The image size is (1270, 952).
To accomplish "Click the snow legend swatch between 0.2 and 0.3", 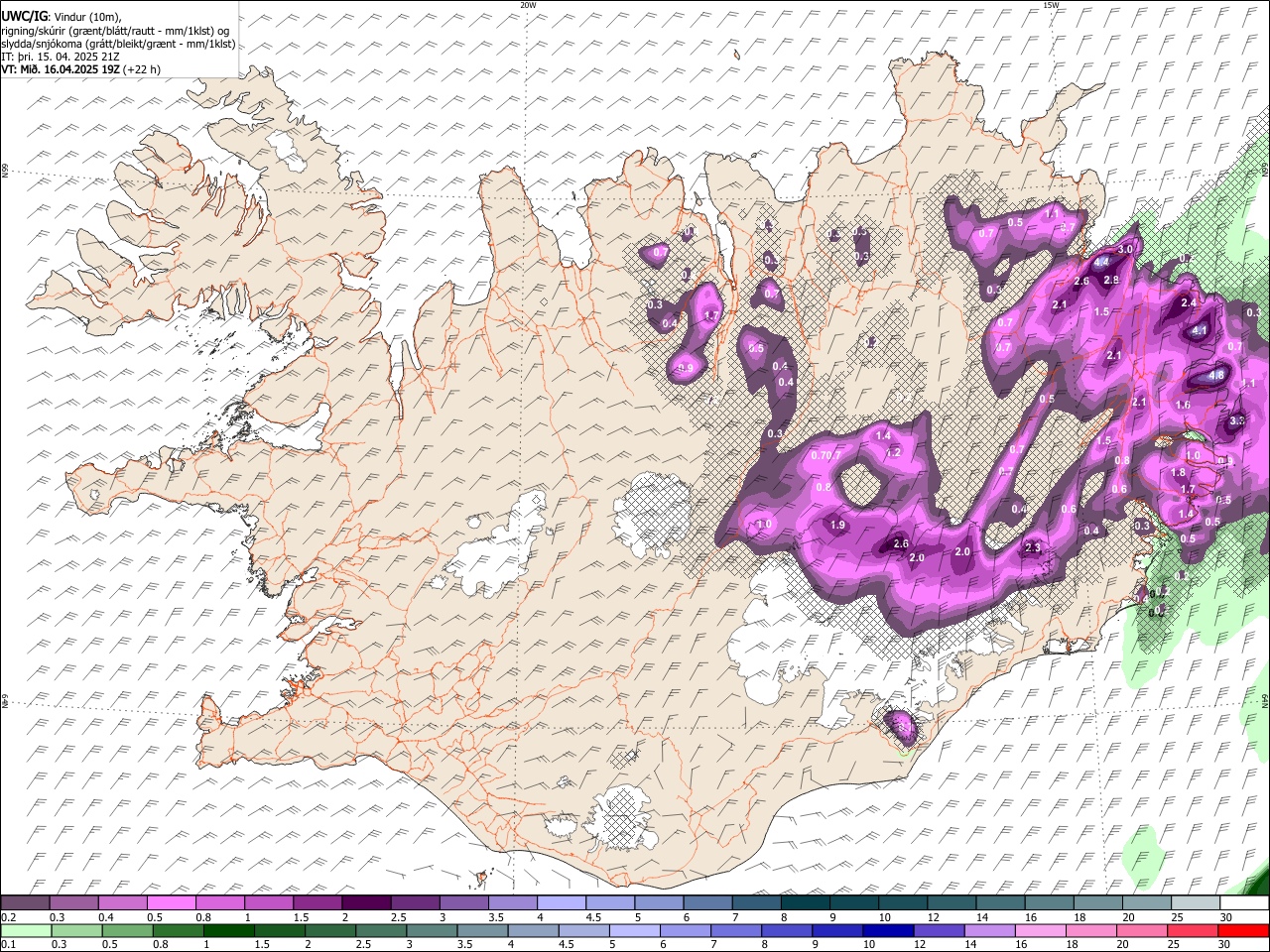I will coord(25,902).
